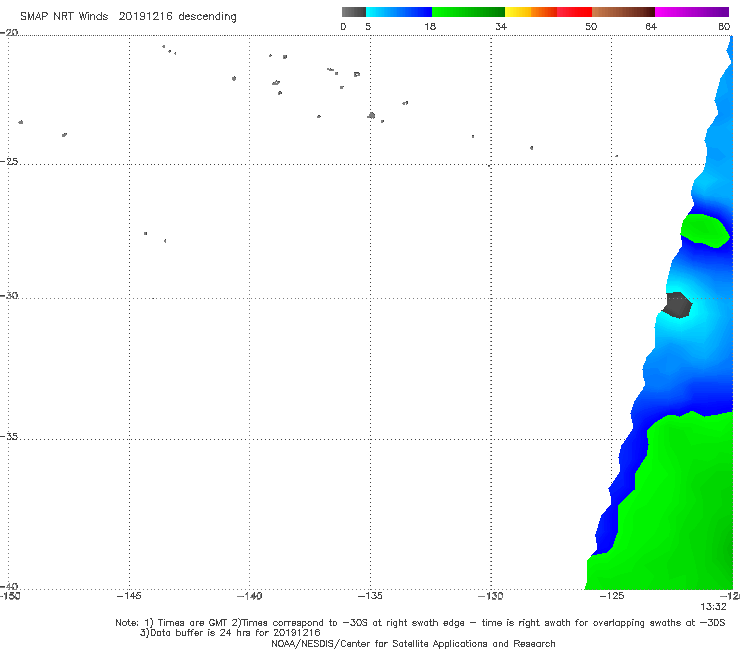Click the longitude axis label '-125'
This screenshot has height=650, width=740.
click(612, 596)
